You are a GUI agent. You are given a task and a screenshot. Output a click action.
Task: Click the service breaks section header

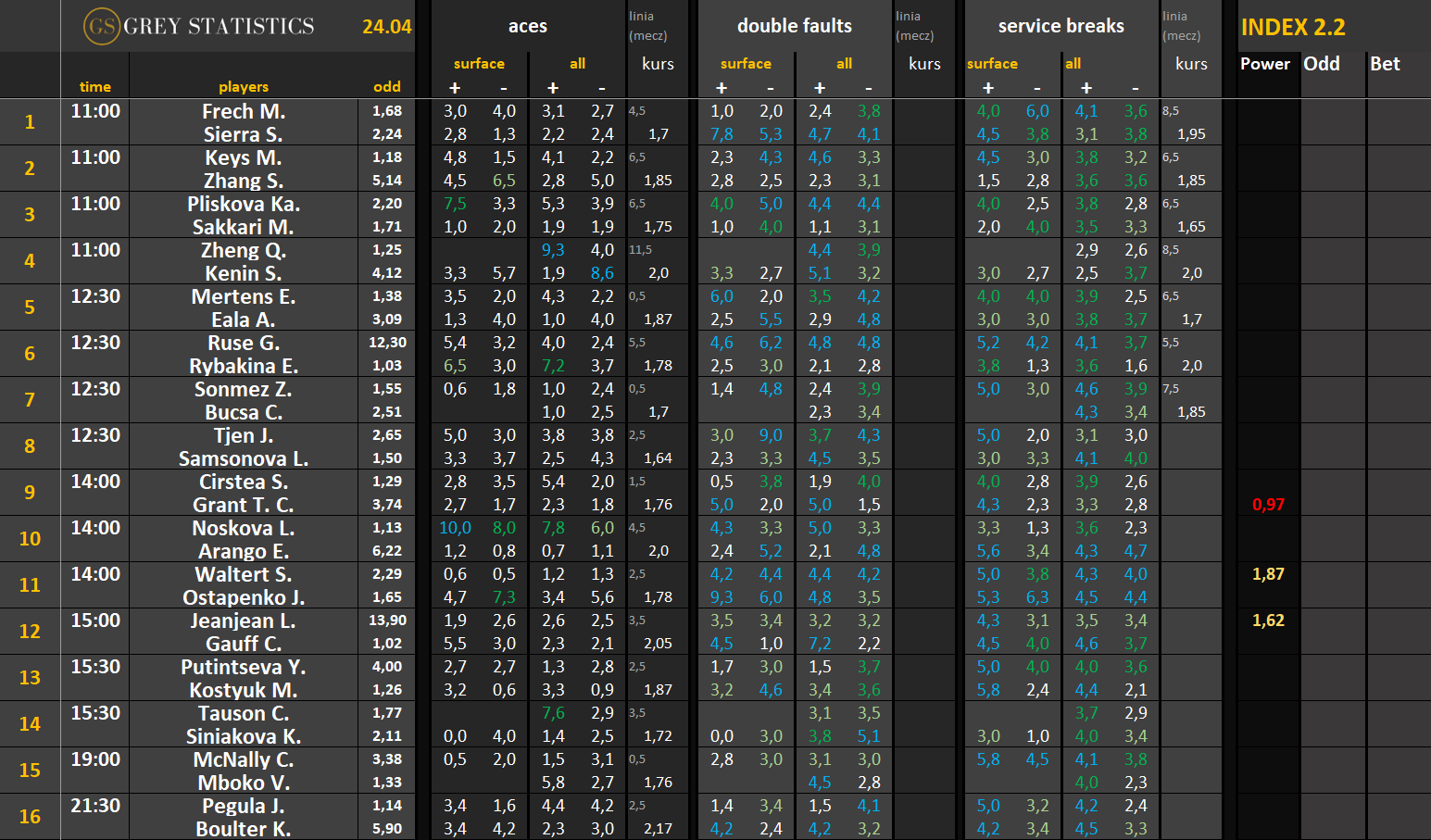[1061, 26]
